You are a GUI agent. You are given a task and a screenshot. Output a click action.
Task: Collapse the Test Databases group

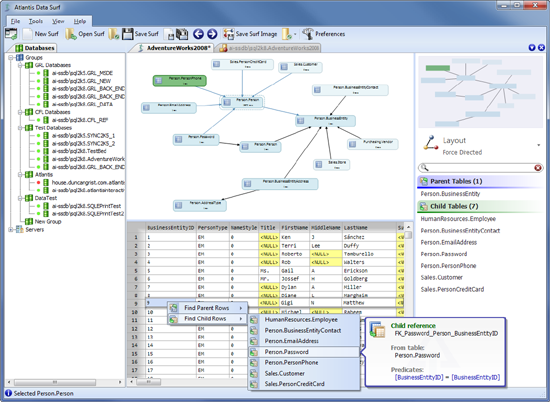pyautogui.click(x=20, y=128)
